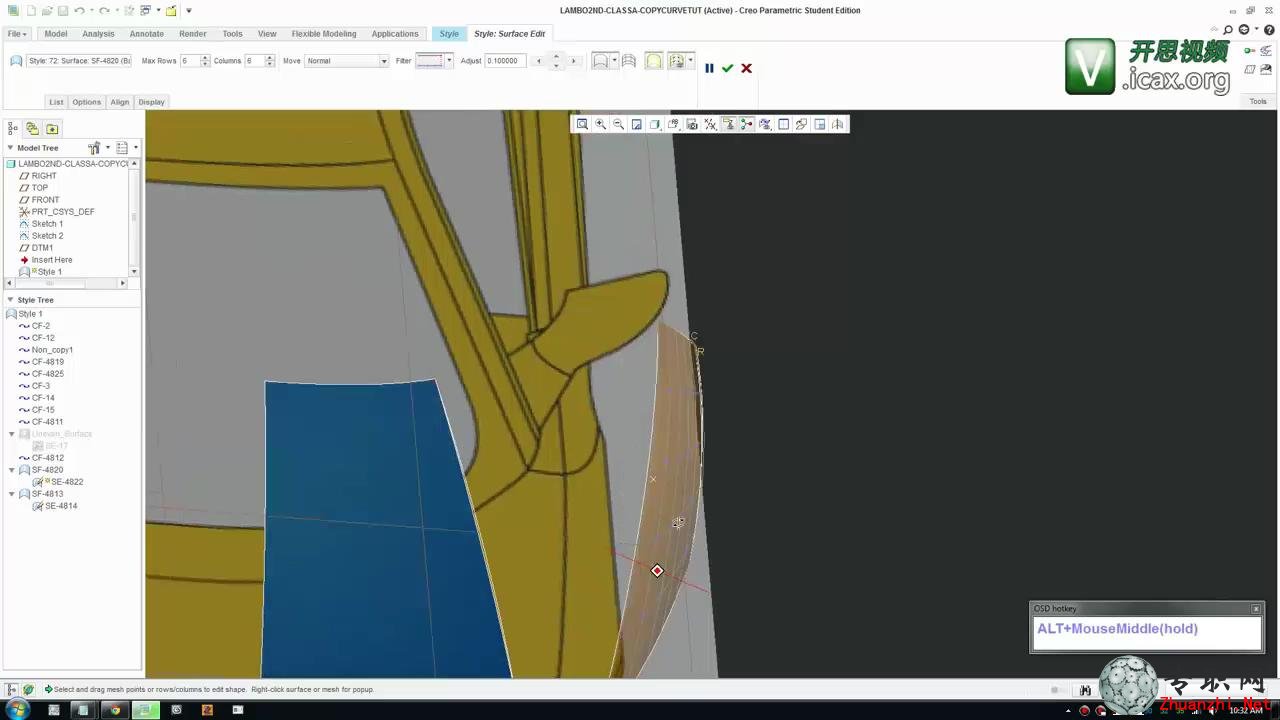Select CF-4825 in the Style Tree
Screen dimensions: 1280x720
47,374
